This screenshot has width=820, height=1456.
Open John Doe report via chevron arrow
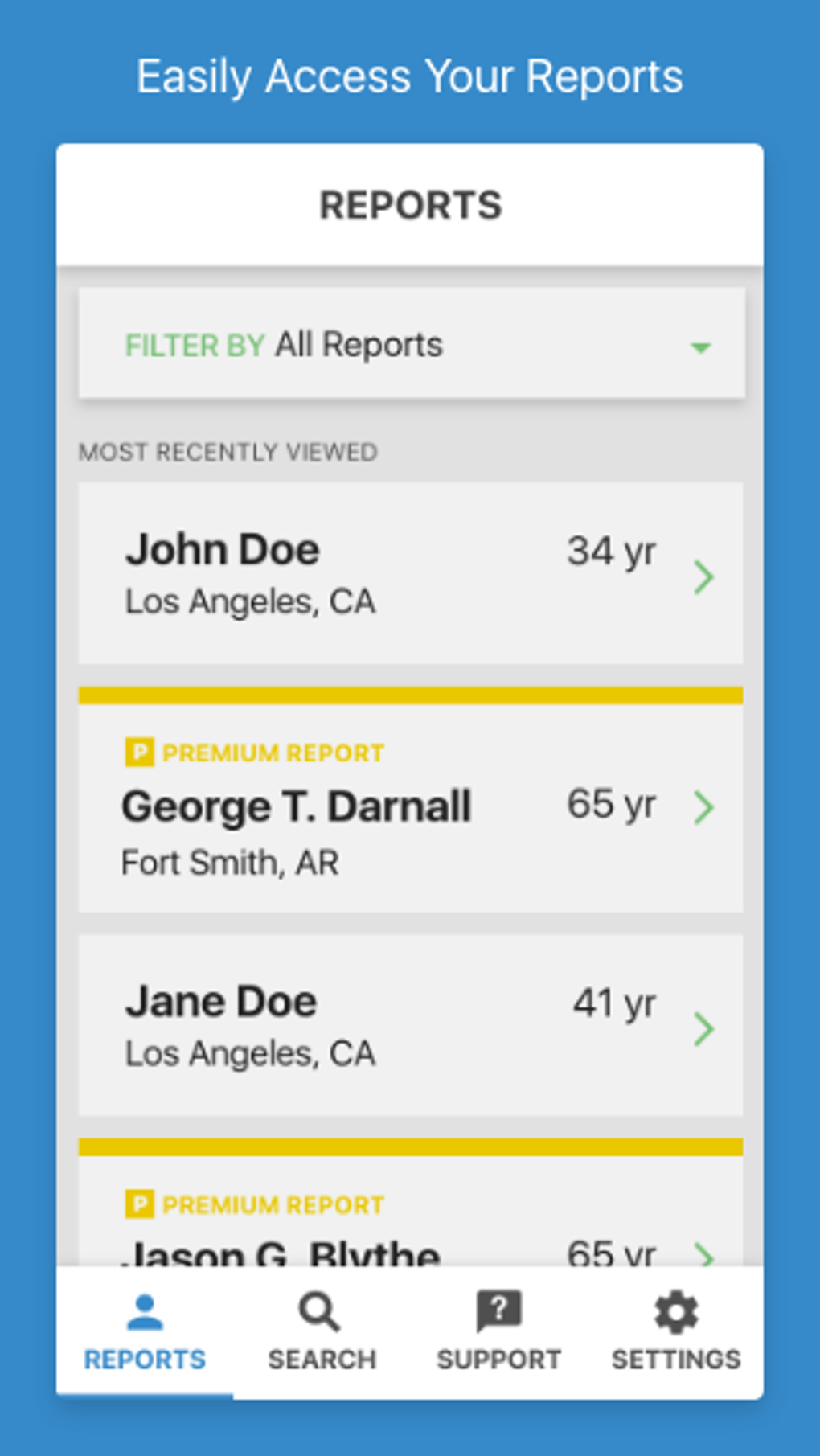[x=703, y=576]
